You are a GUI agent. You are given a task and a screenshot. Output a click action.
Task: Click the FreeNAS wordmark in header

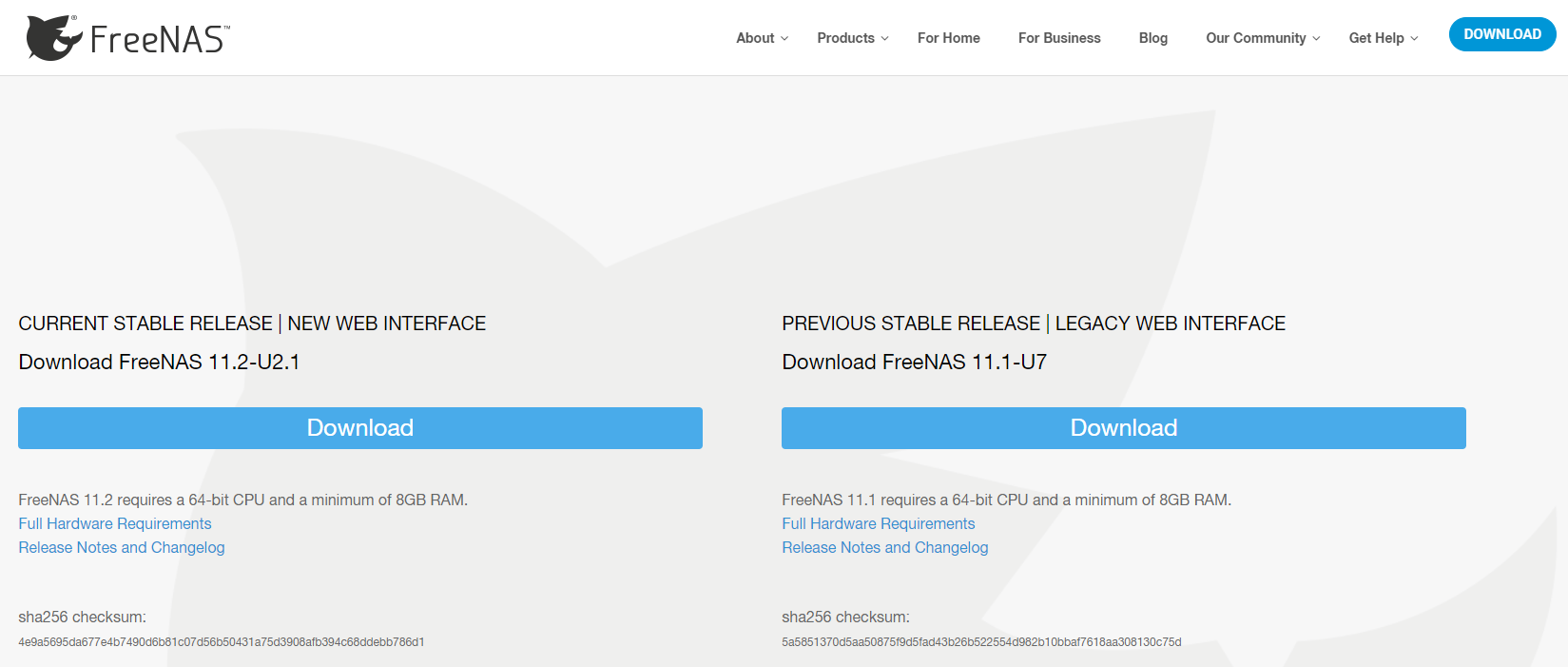tap(159, 39)
